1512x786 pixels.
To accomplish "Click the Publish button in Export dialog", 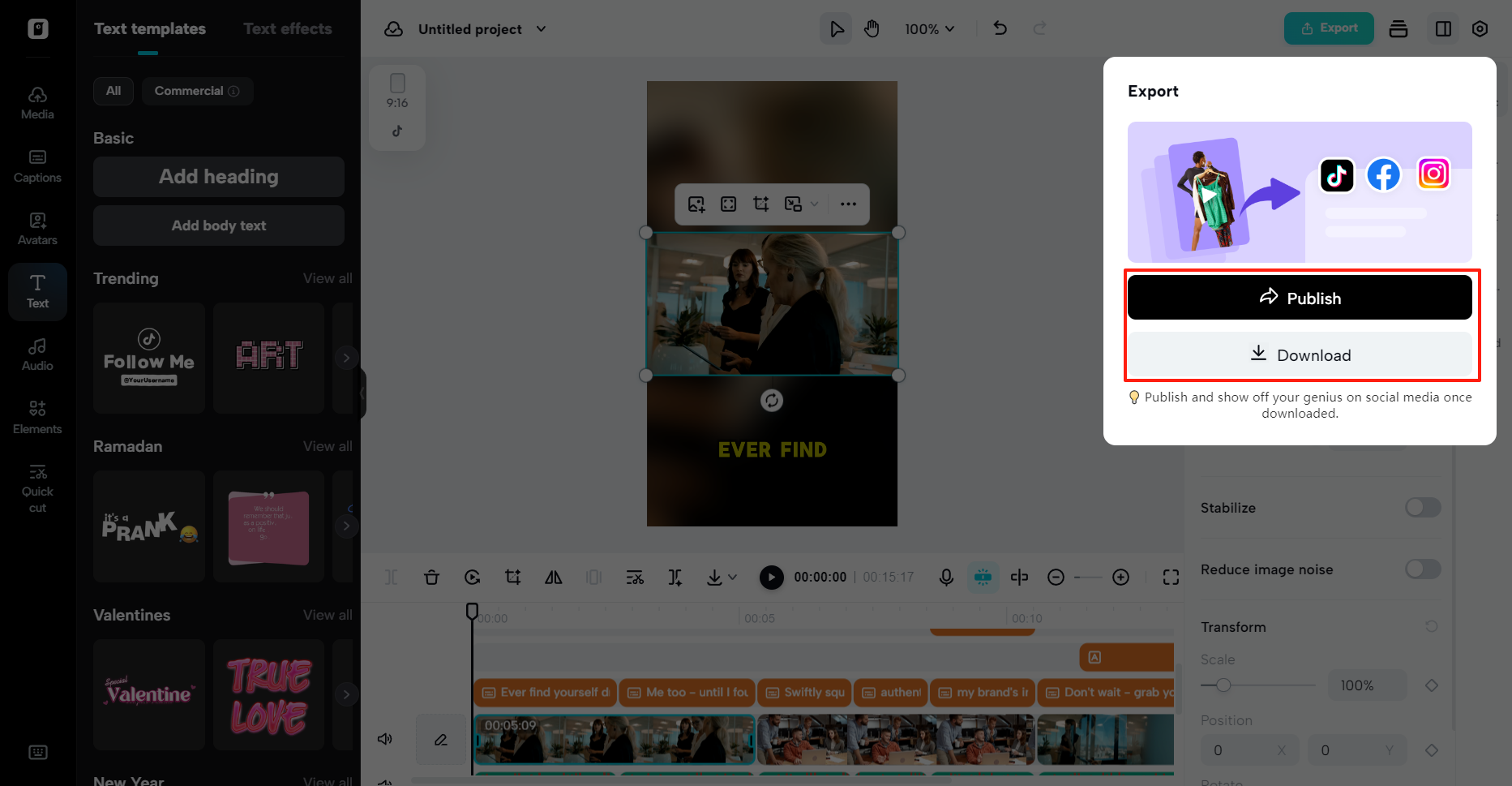I will (x=1299, y=297).
